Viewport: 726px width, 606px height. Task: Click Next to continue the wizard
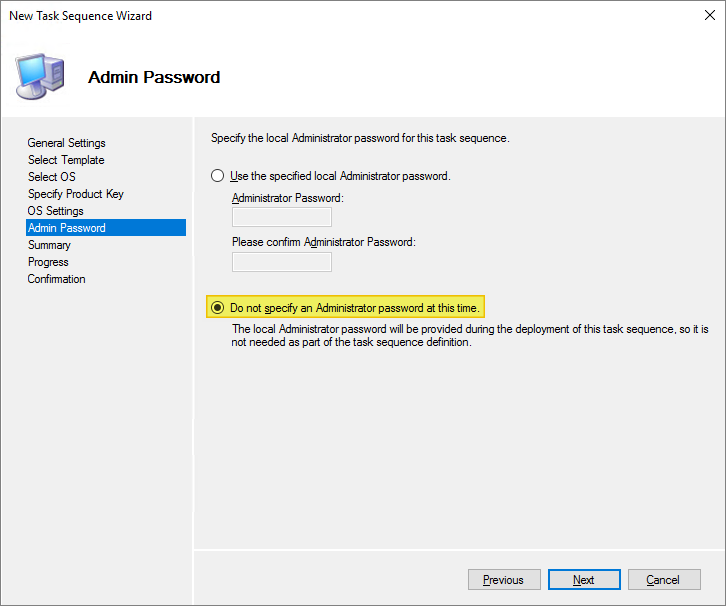pyautogui.click(x=584, y=580)
